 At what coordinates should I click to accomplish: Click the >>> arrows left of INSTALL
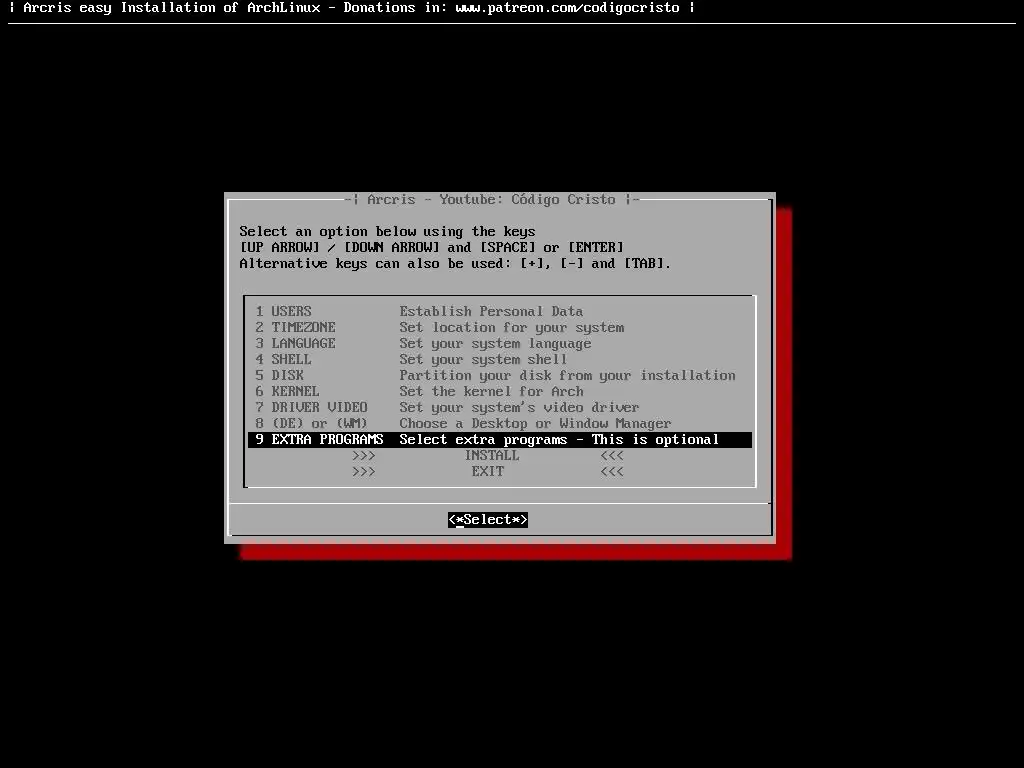point(364,456)
